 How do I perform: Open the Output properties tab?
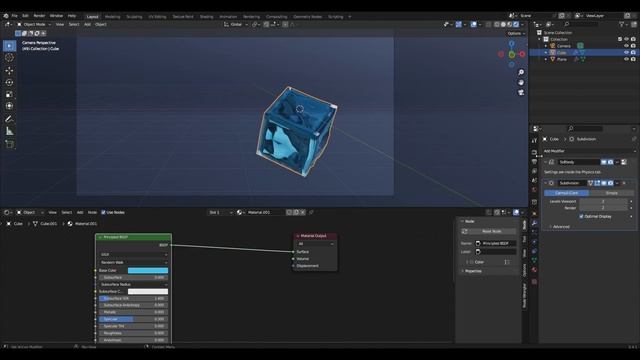534,162
